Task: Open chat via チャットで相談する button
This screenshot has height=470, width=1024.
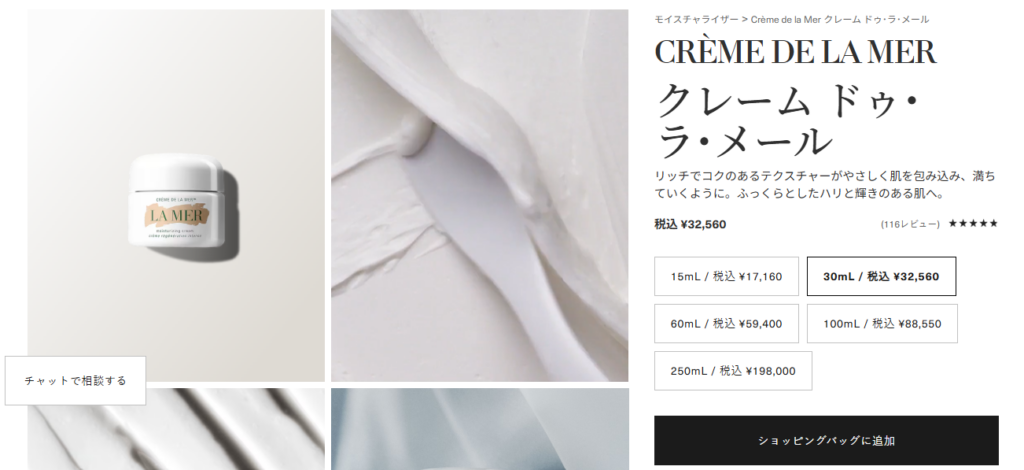Action: coord(75,381)
